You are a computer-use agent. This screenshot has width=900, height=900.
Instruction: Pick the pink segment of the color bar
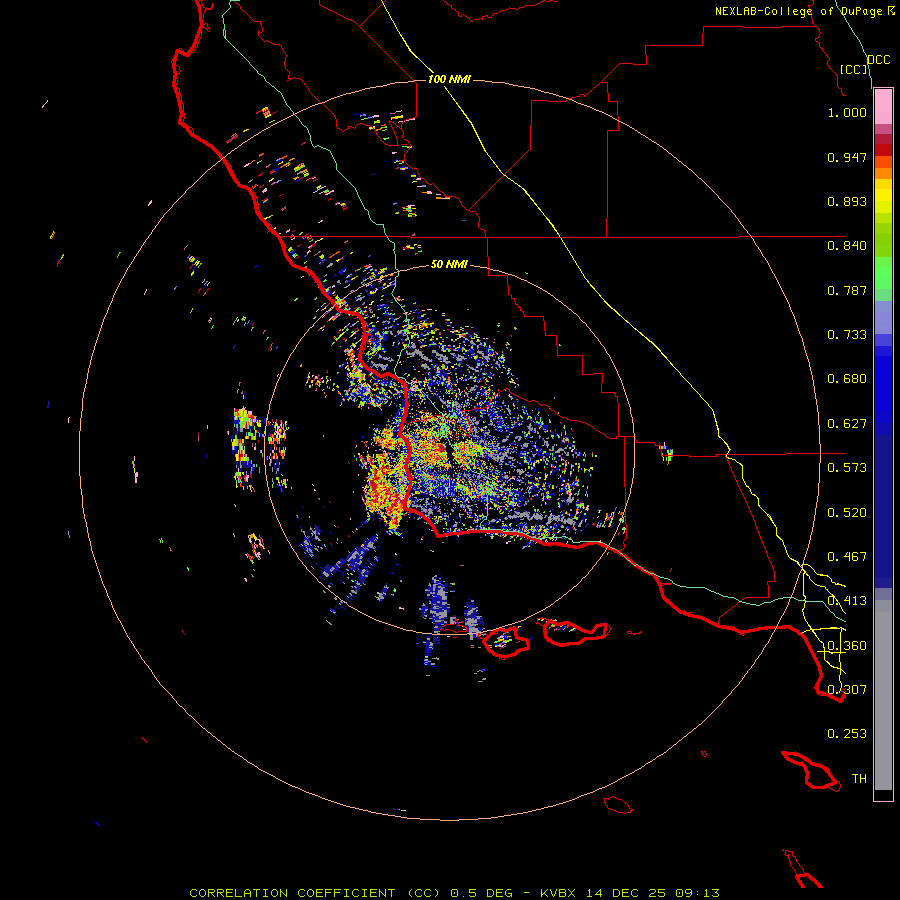pyautogui.click(x=883, y=107)
